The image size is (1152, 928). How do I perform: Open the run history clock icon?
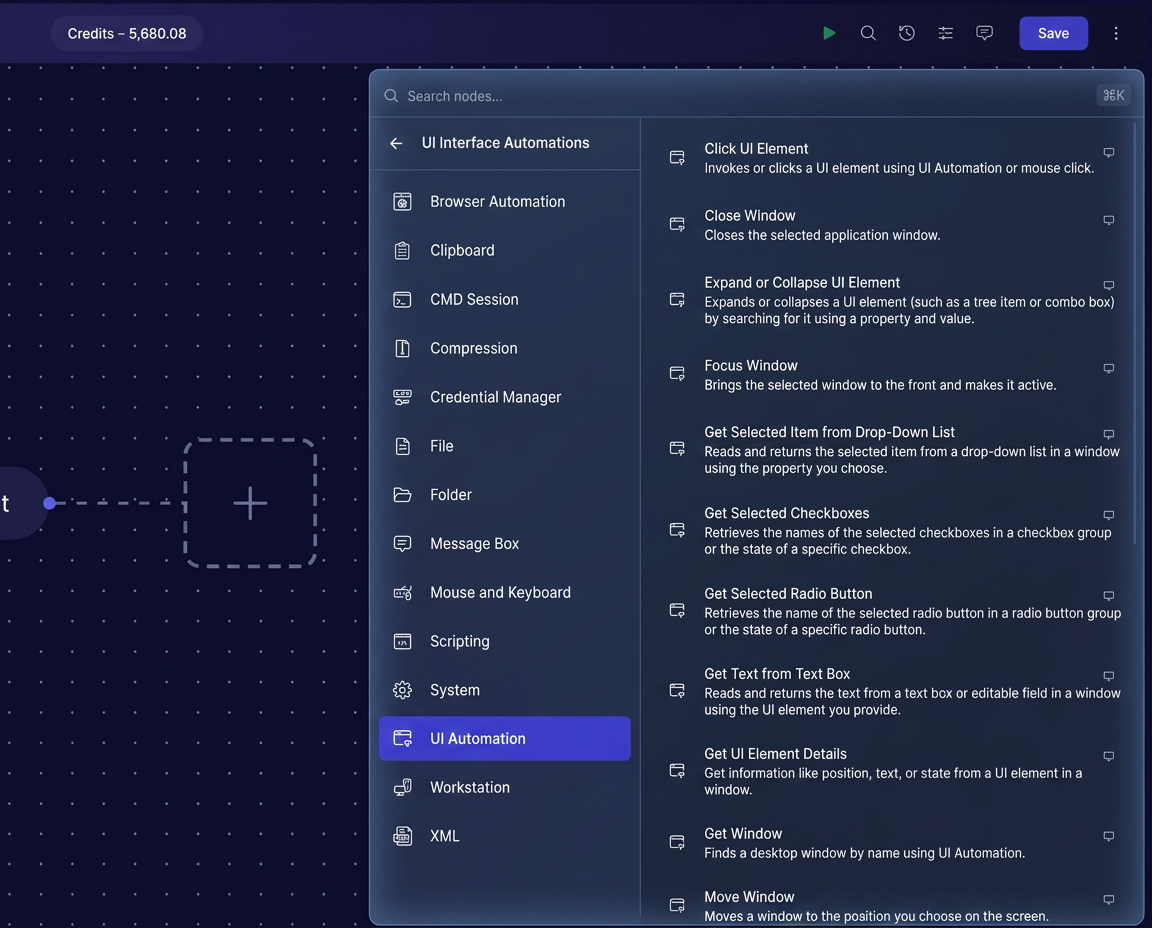pos(907,33)
